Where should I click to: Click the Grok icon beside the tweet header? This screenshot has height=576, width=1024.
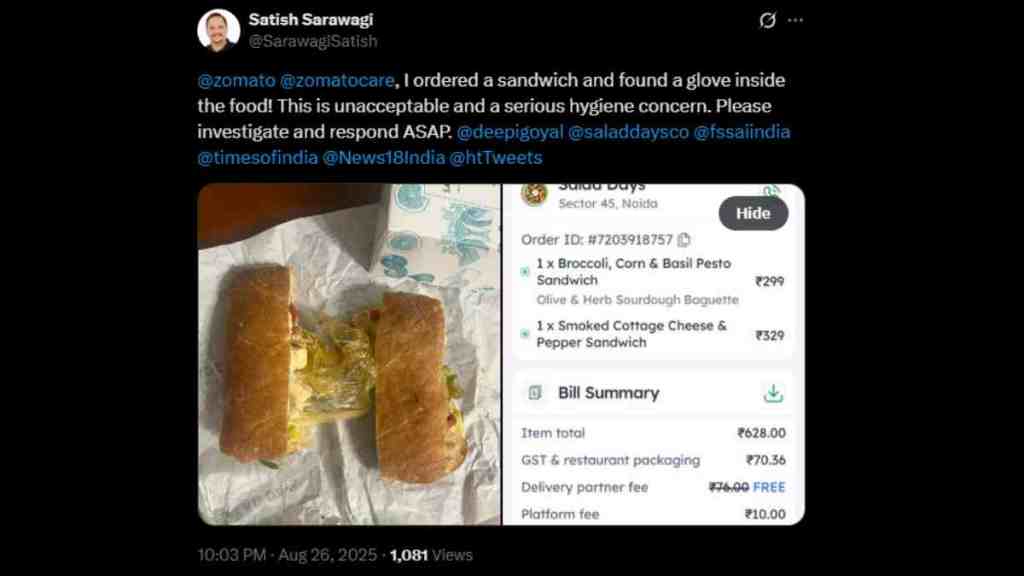tap(768, 20)
